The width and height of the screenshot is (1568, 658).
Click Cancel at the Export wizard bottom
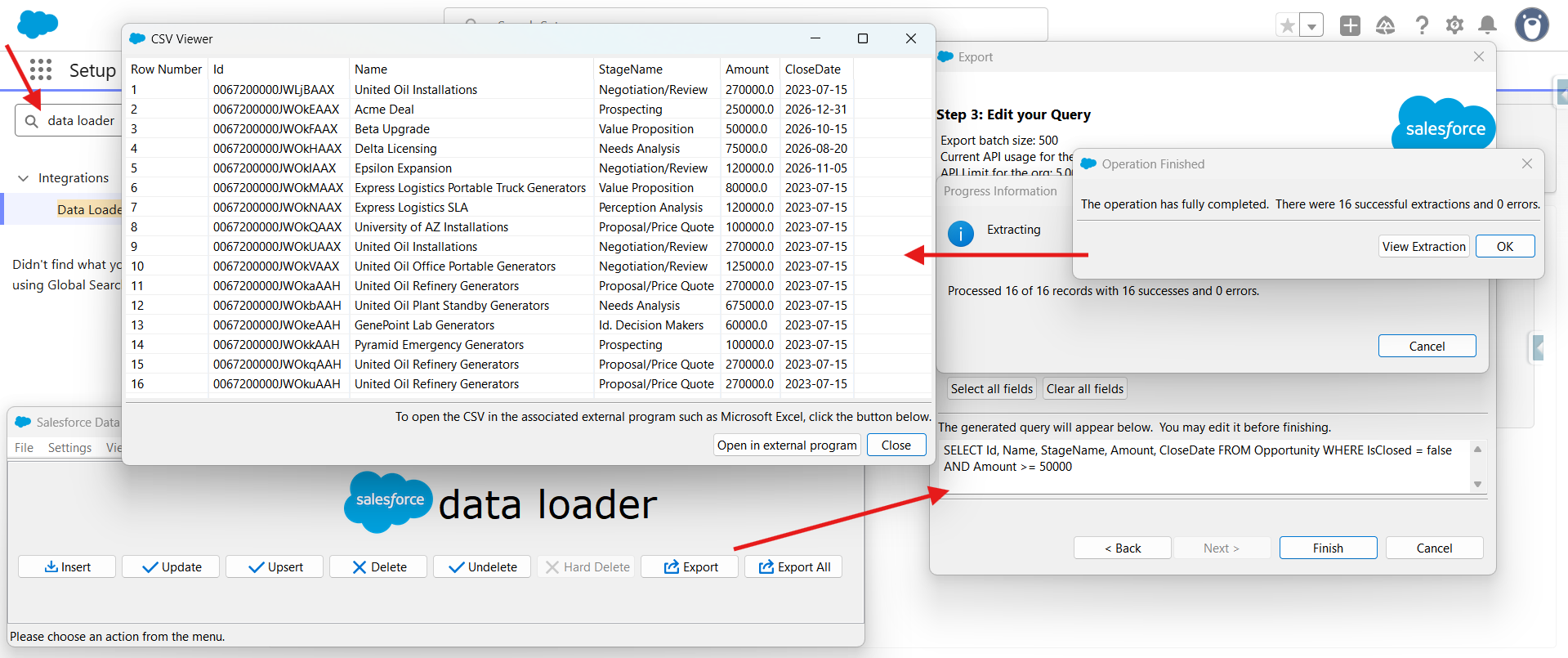(x=1435, y=548)
